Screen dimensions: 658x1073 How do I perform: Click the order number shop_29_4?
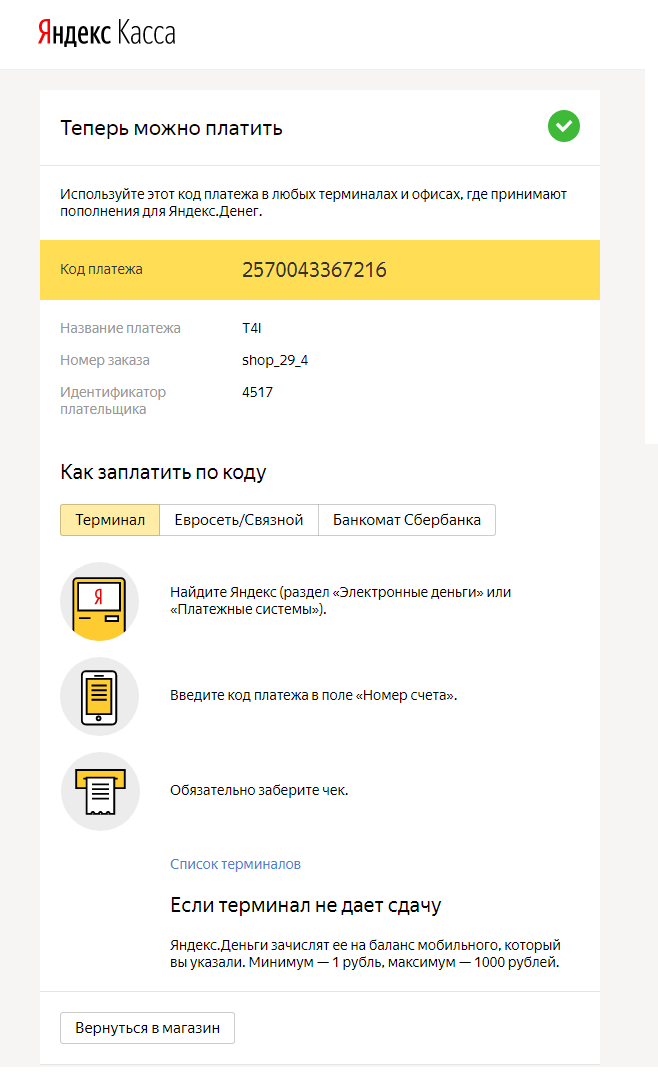[275, 360]
